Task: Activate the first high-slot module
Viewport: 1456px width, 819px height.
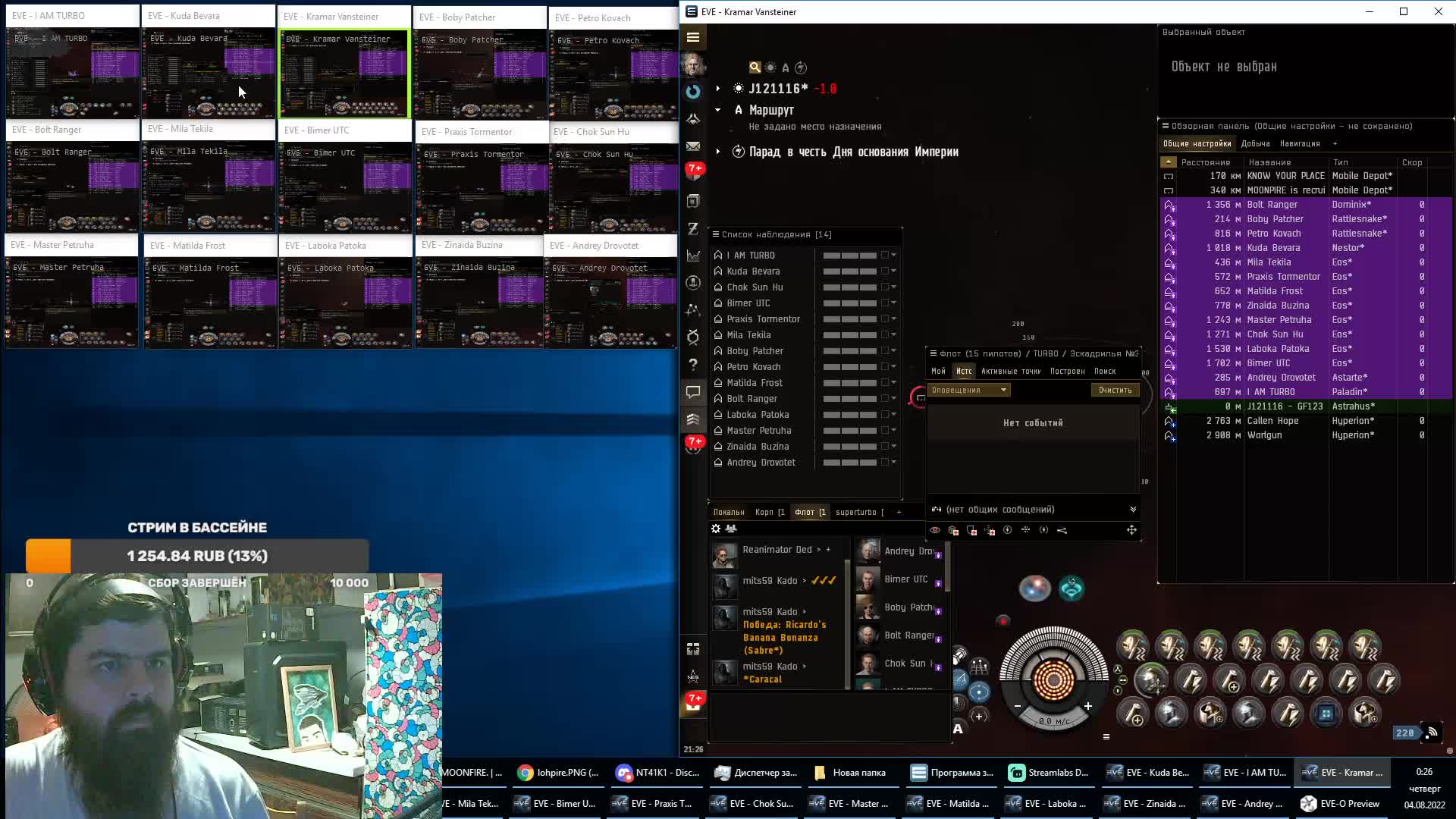Action: 1132,647
